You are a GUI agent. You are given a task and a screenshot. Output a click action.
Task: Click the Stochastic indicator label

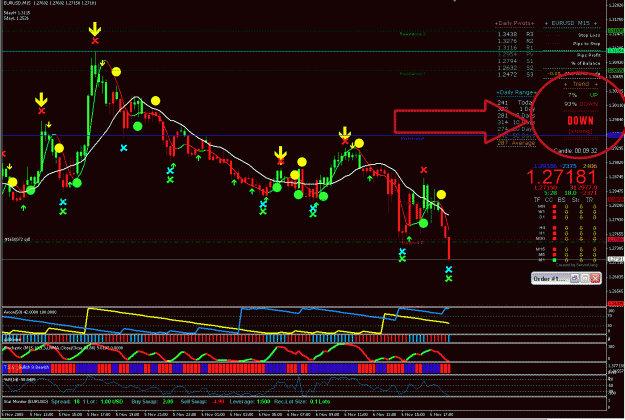[63, 348]
